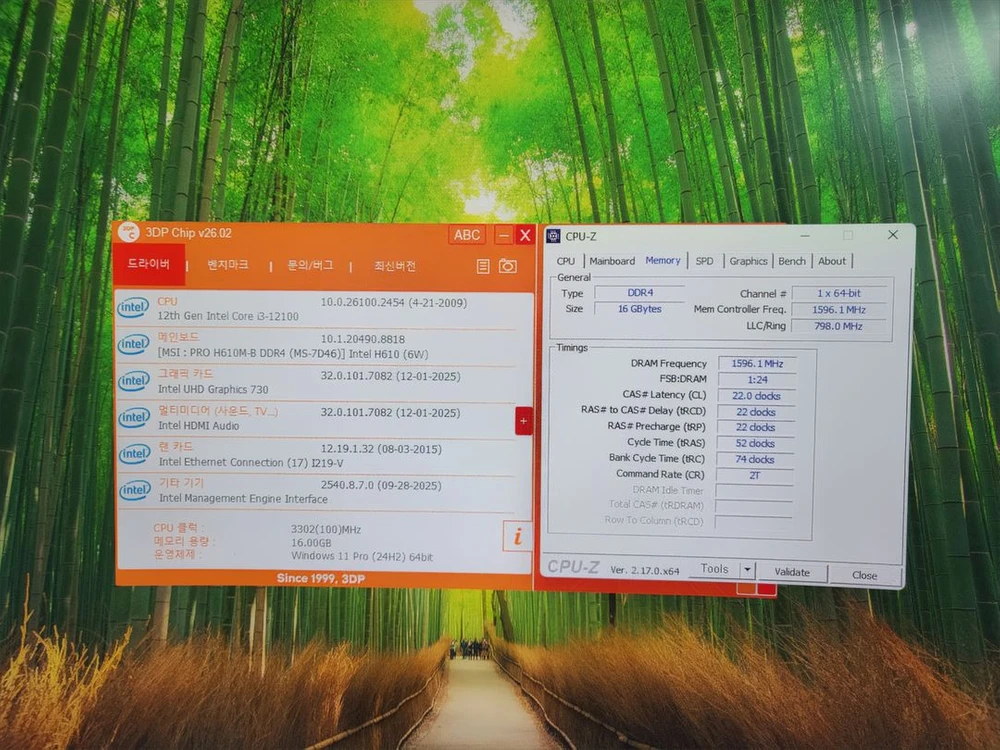Click the orange info 'i' icon
This screenshot has width=1000, height=750.
(517, 537)
